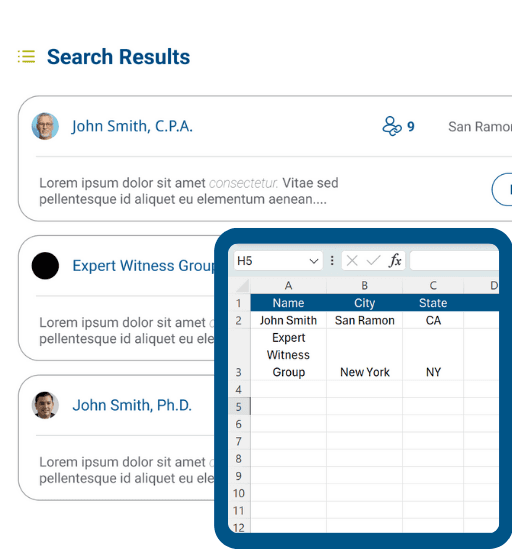This screenshot has width=512, height=549.
Task: Click cell containing NY
Action: pyautogui.click(x=433, y=355)
